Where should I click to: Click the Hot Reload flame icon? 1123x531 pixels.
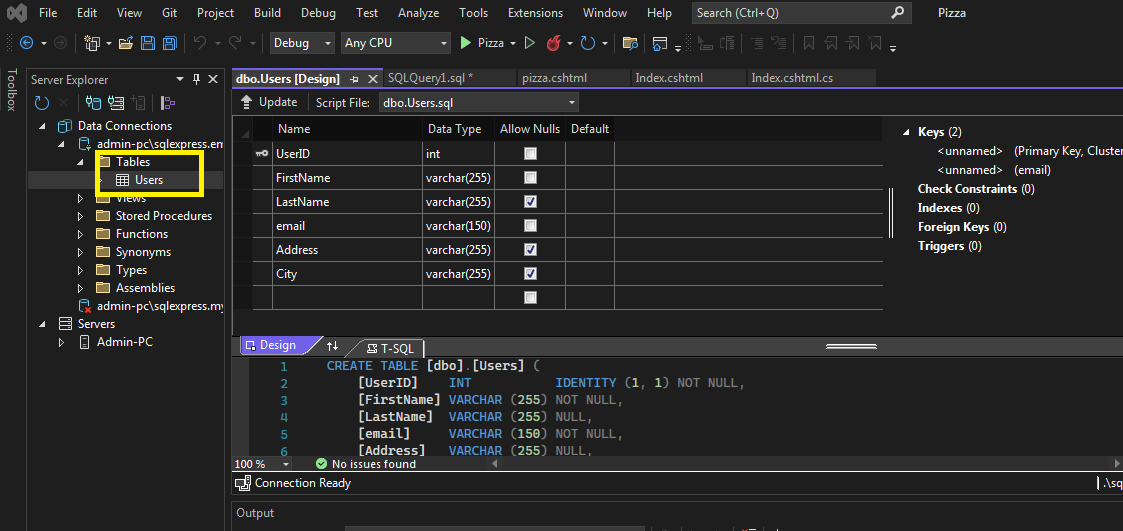point(554,43)
